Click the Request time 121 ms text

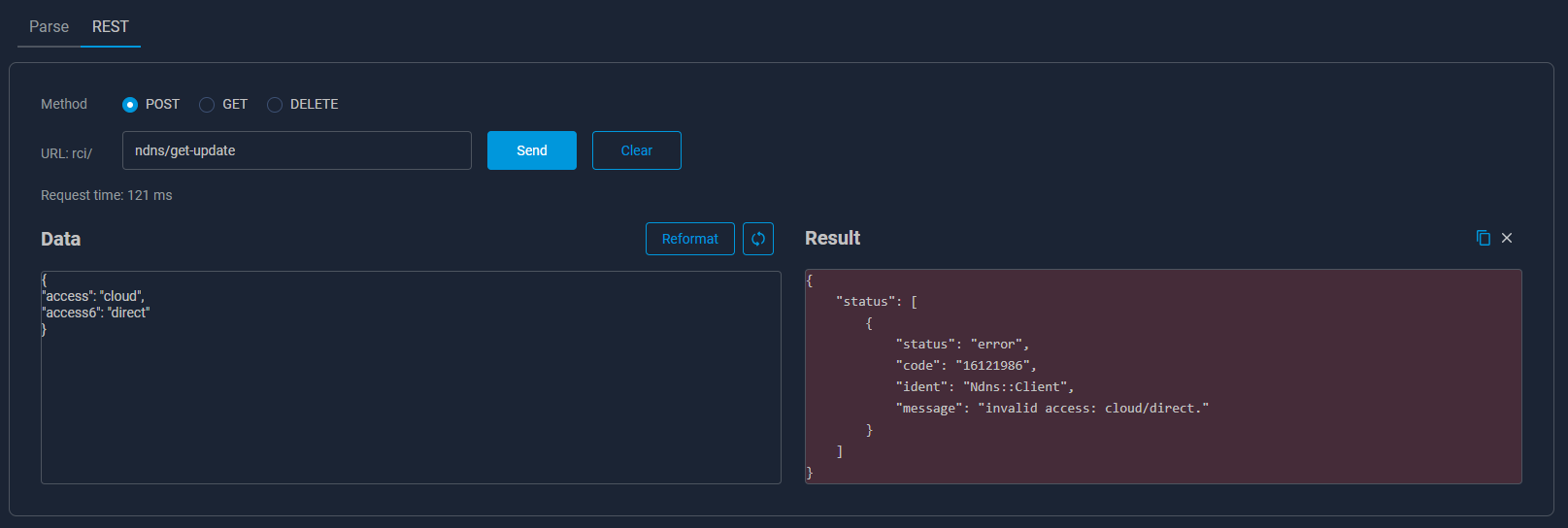coord(107,195)
